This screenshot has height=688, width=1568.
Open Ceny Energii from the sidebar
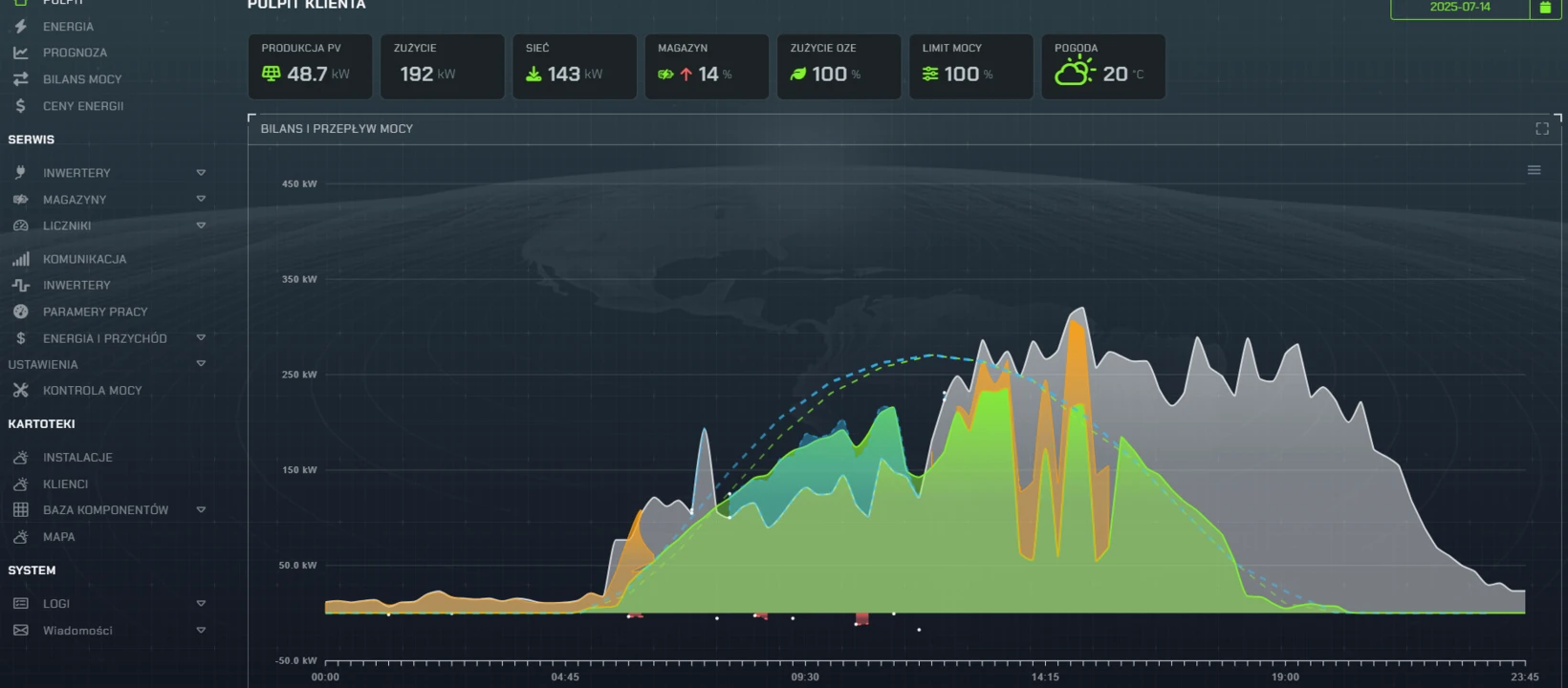[82, 106]
